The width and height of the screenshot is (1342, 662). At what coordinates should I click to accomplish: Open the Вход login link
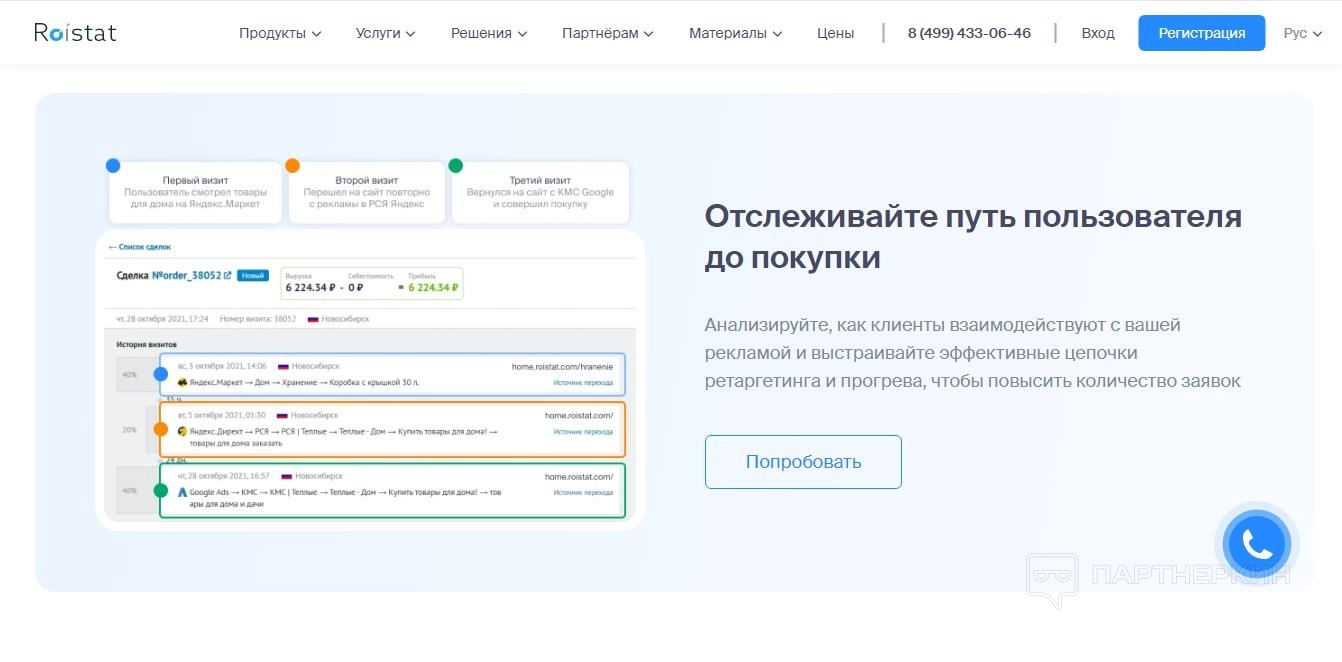(1098, 33)
